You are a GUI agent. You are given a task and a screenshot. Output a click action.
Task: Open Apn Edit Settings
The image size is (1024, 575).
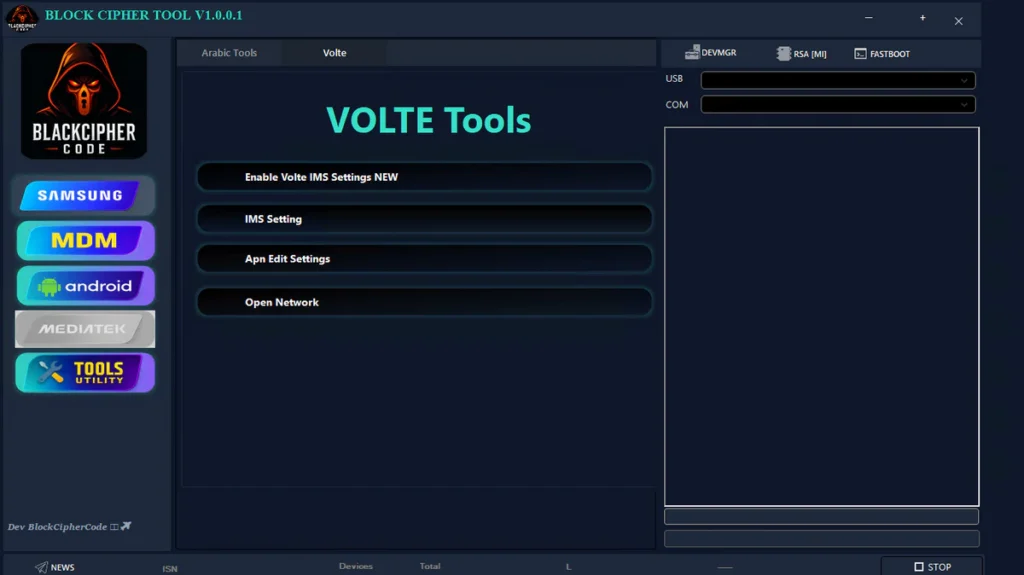[424, 259]
